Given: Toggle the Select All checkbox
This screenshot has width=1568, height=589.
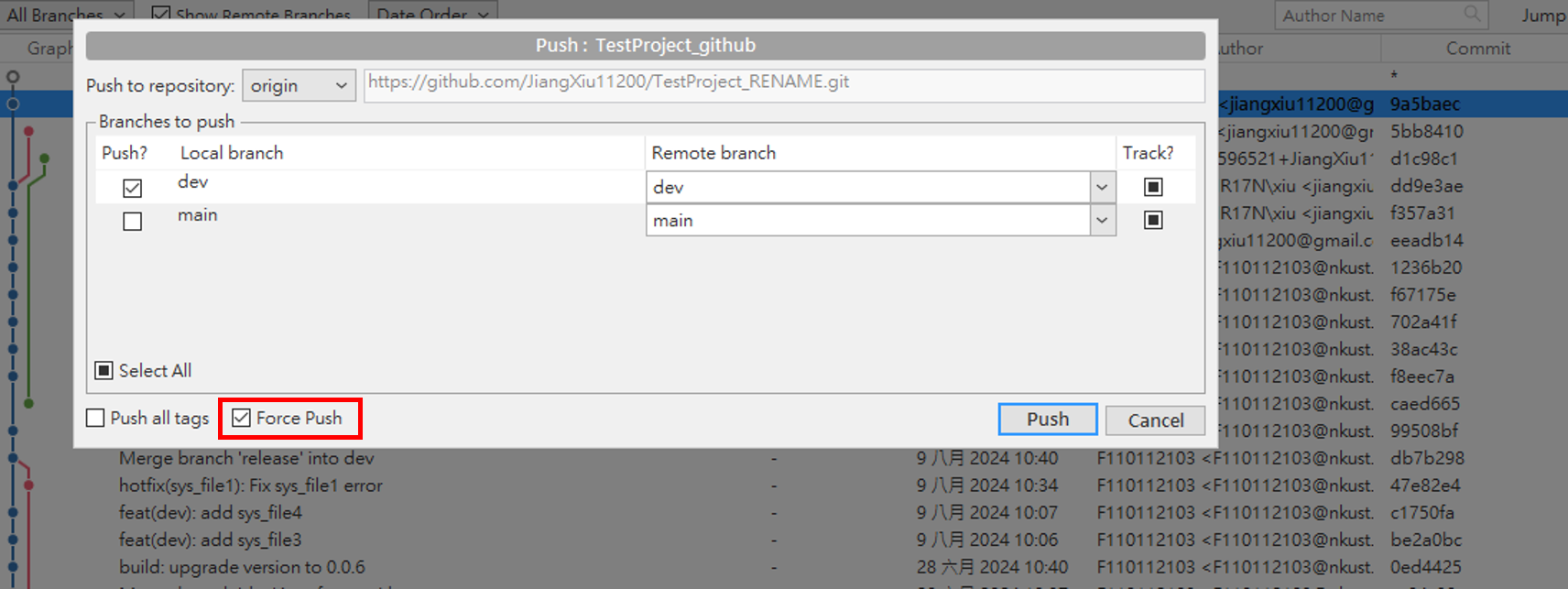Looking at the screenshot, I should [104, 370].
